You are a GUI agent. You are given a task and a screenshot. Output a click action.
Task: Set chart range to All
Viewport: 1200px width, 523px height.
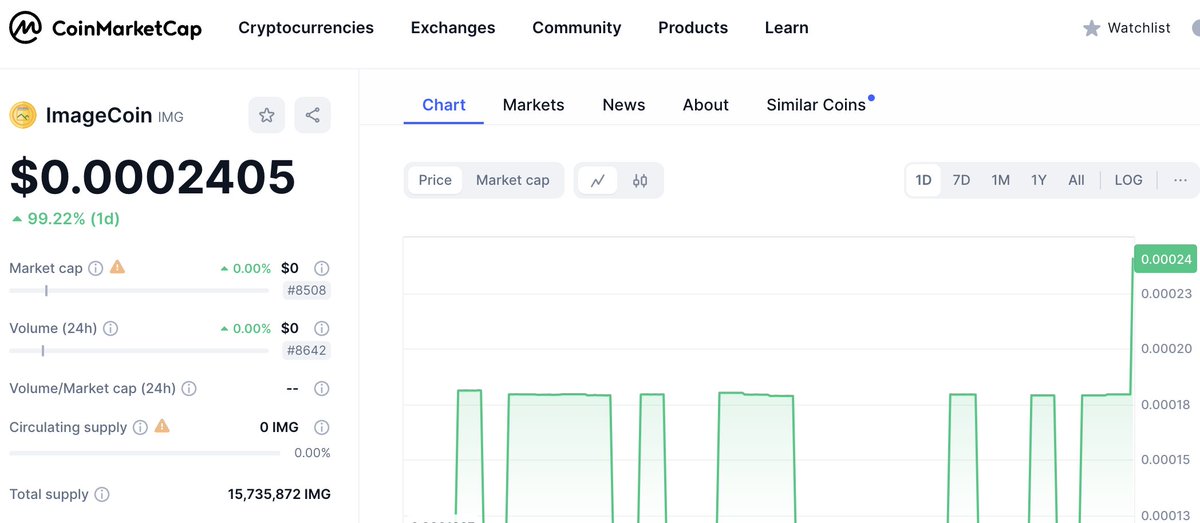tap(1076, 180)
